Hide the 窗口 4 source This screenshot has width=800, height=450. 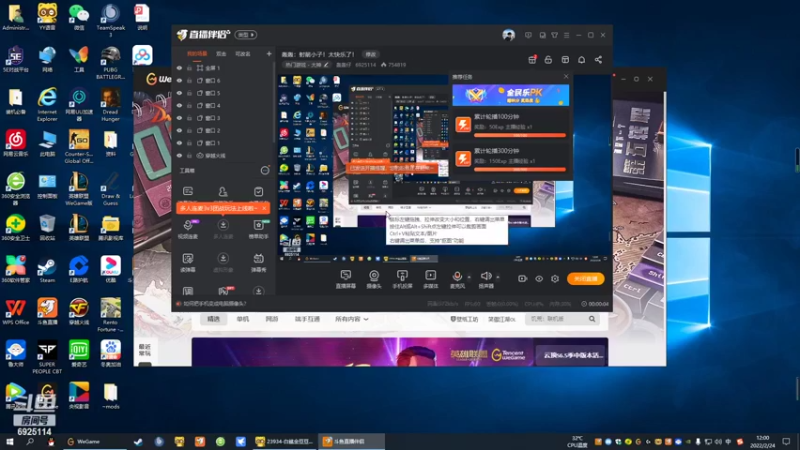coord(179,106)
